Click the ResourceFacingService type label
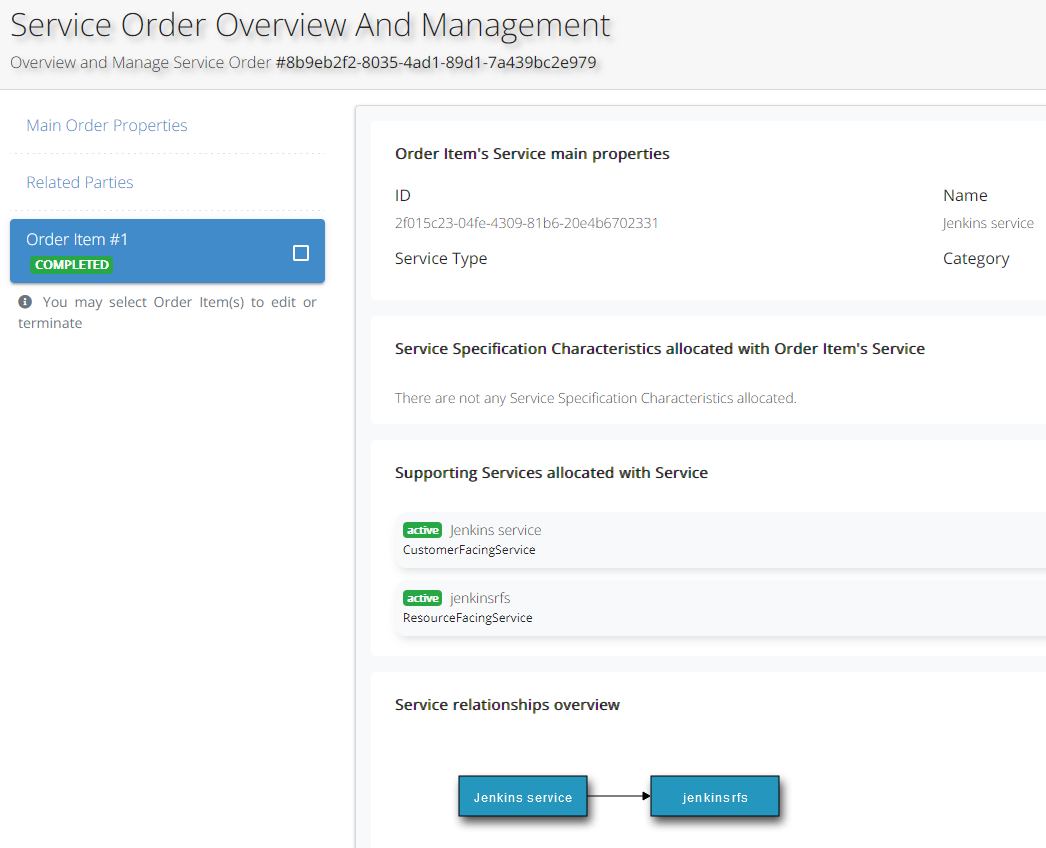Screen dimensions: 1046x848 pyautogui.click(x=467, y=618)
